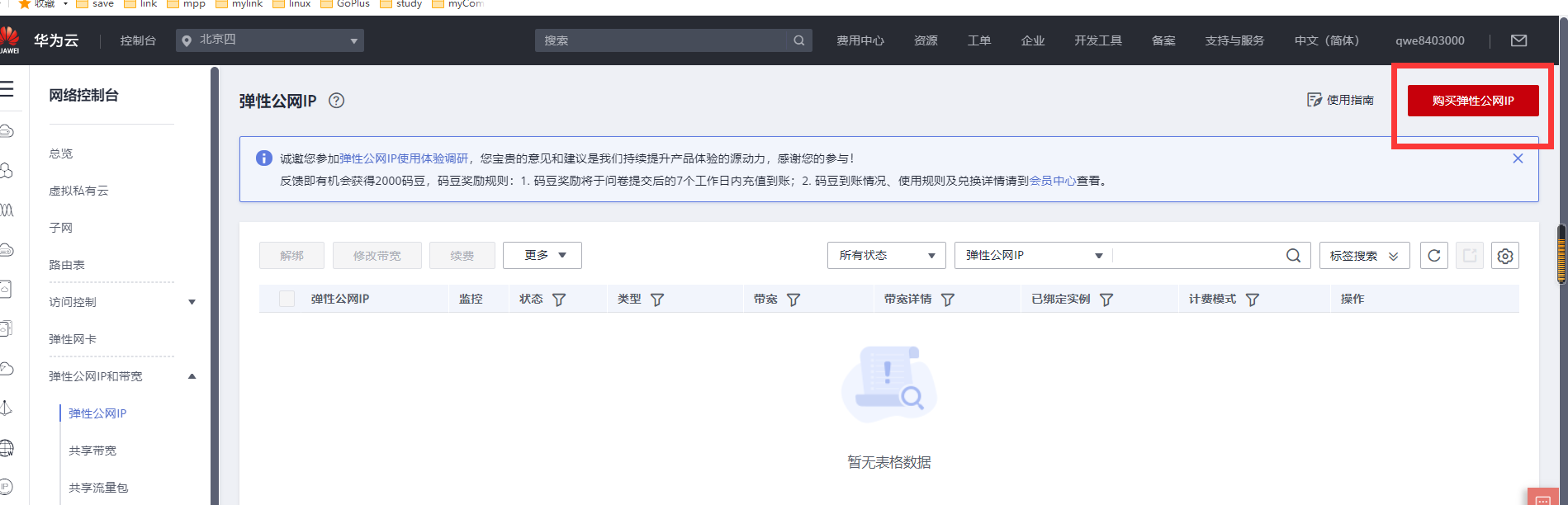Open 虚拟私有云 in the sidebar
Image resolution: width=1568 pixels, height=505 pixels.
point(78,191)
